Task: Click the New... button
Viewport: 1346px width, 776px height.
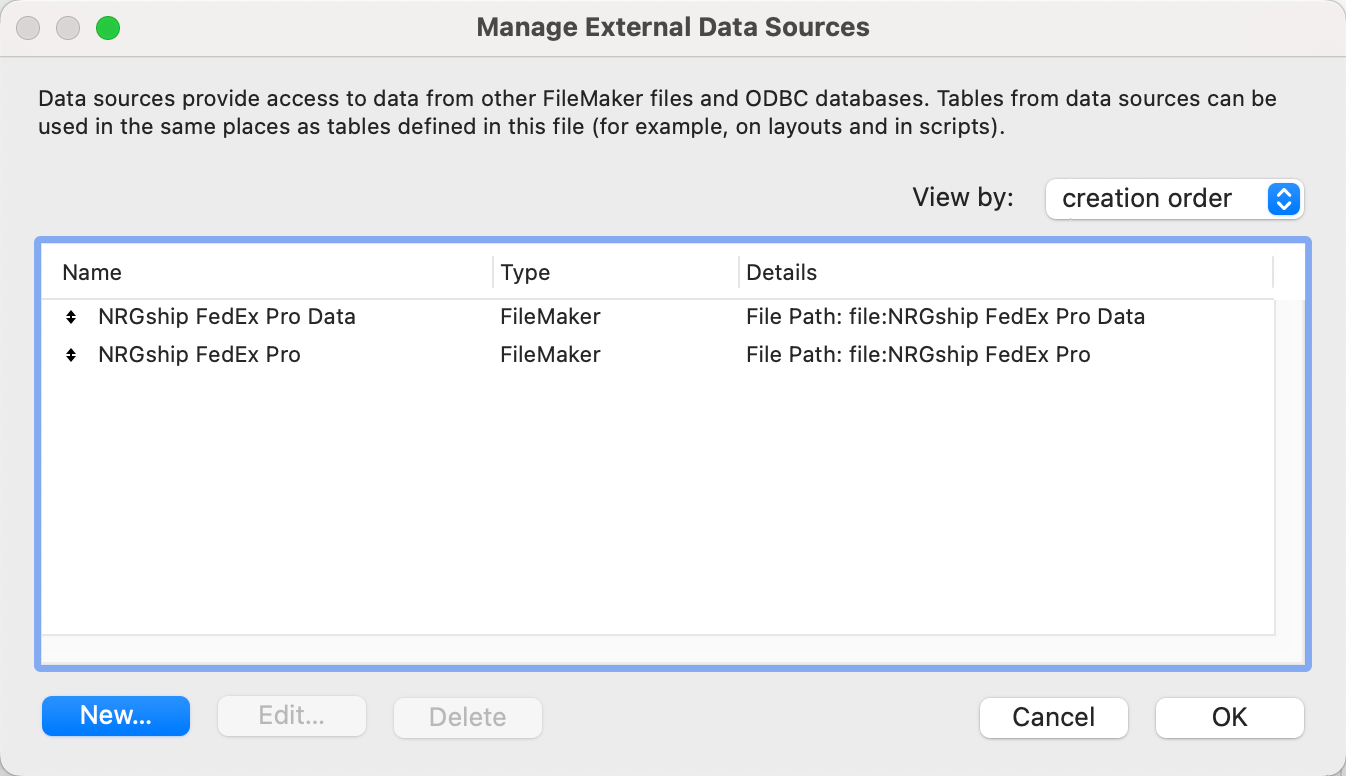Action: tap(116, 716)
